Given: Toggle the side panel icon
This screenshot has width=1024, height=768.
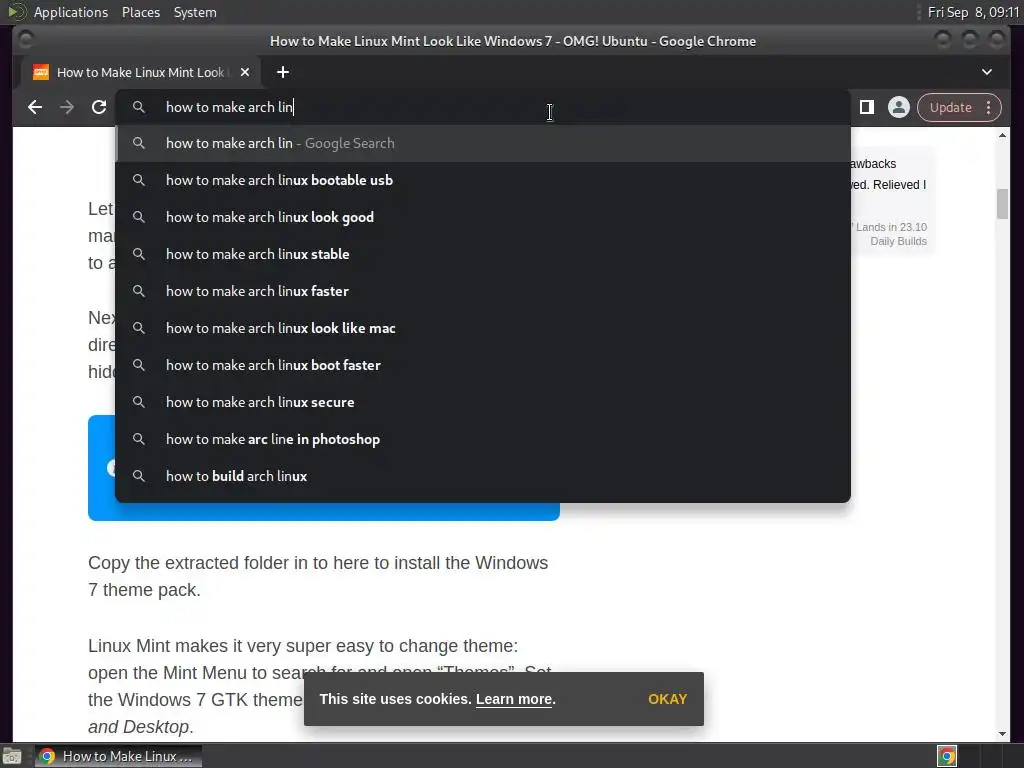Looking at the screenshot, I should click(x=867, y=107).
